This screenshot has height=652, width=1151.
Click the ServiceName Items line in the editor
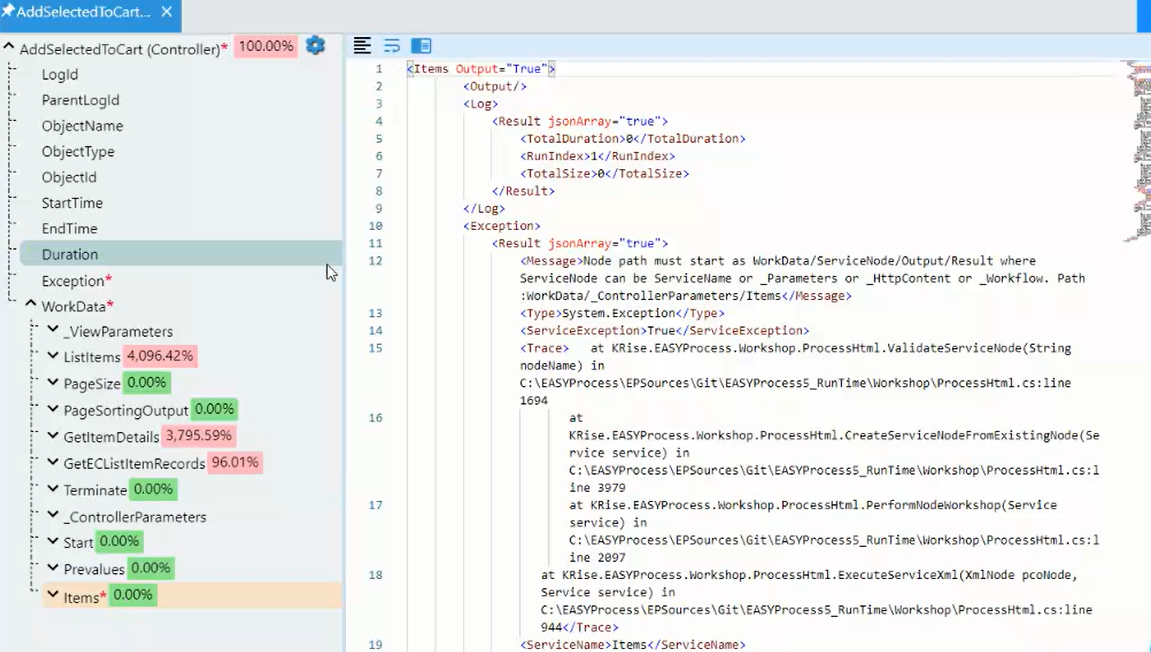633,644
